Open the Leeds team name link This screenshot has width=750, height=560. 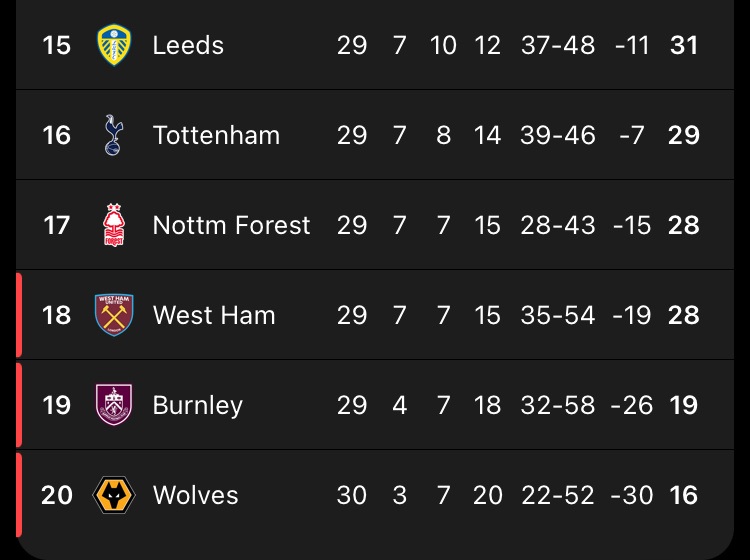188,45
